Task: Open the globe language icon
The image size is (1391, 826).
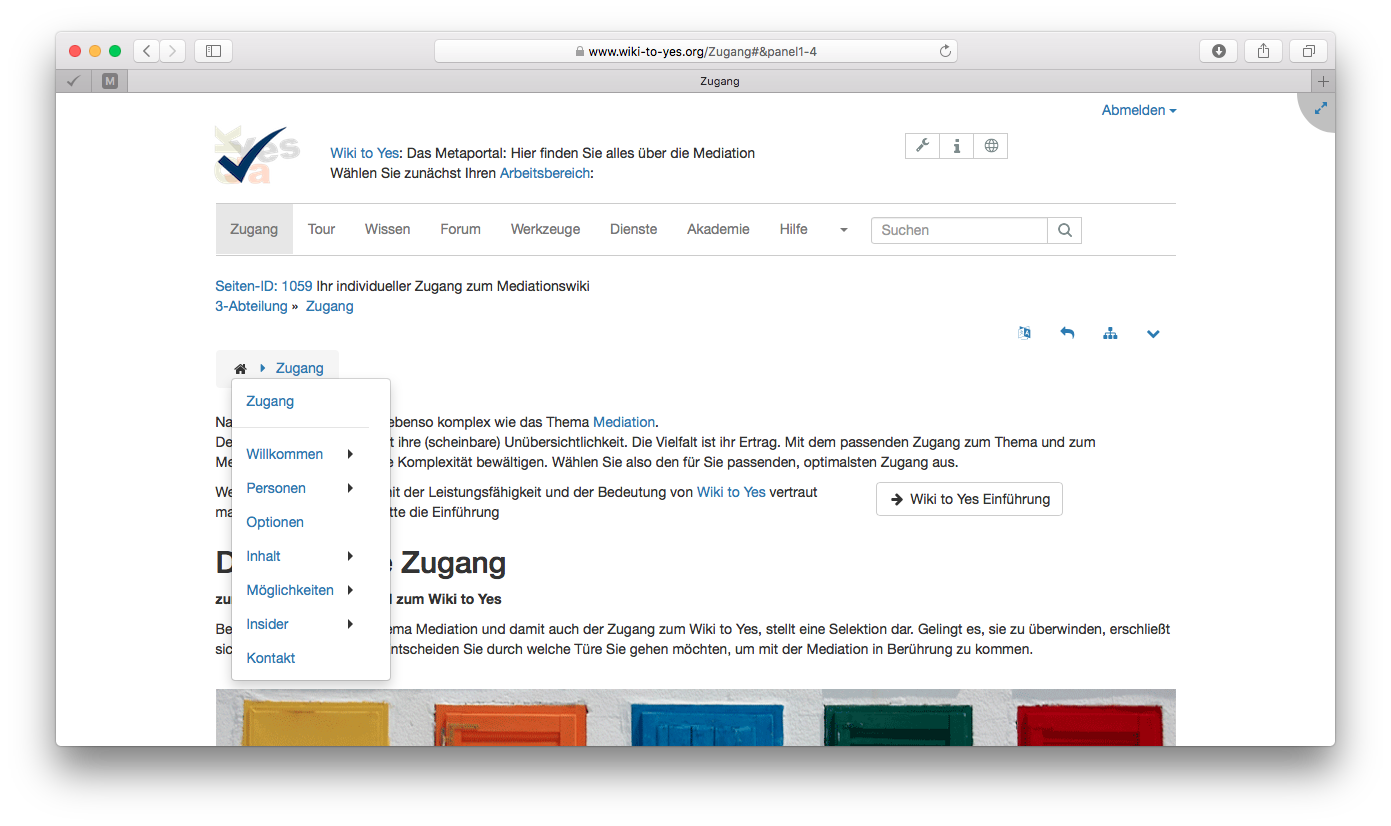Action: point(990,146)
